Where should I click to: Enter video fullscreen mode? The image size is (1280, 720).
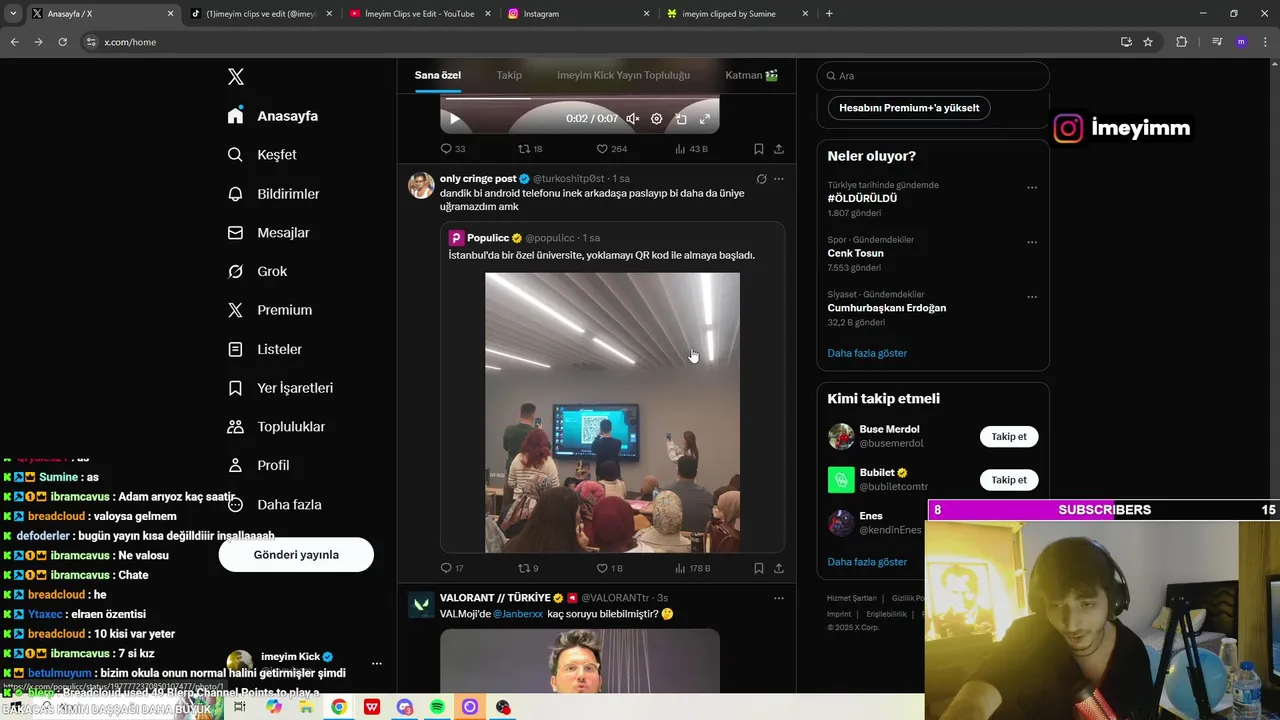pyautogui.click(x=705, y=119)
